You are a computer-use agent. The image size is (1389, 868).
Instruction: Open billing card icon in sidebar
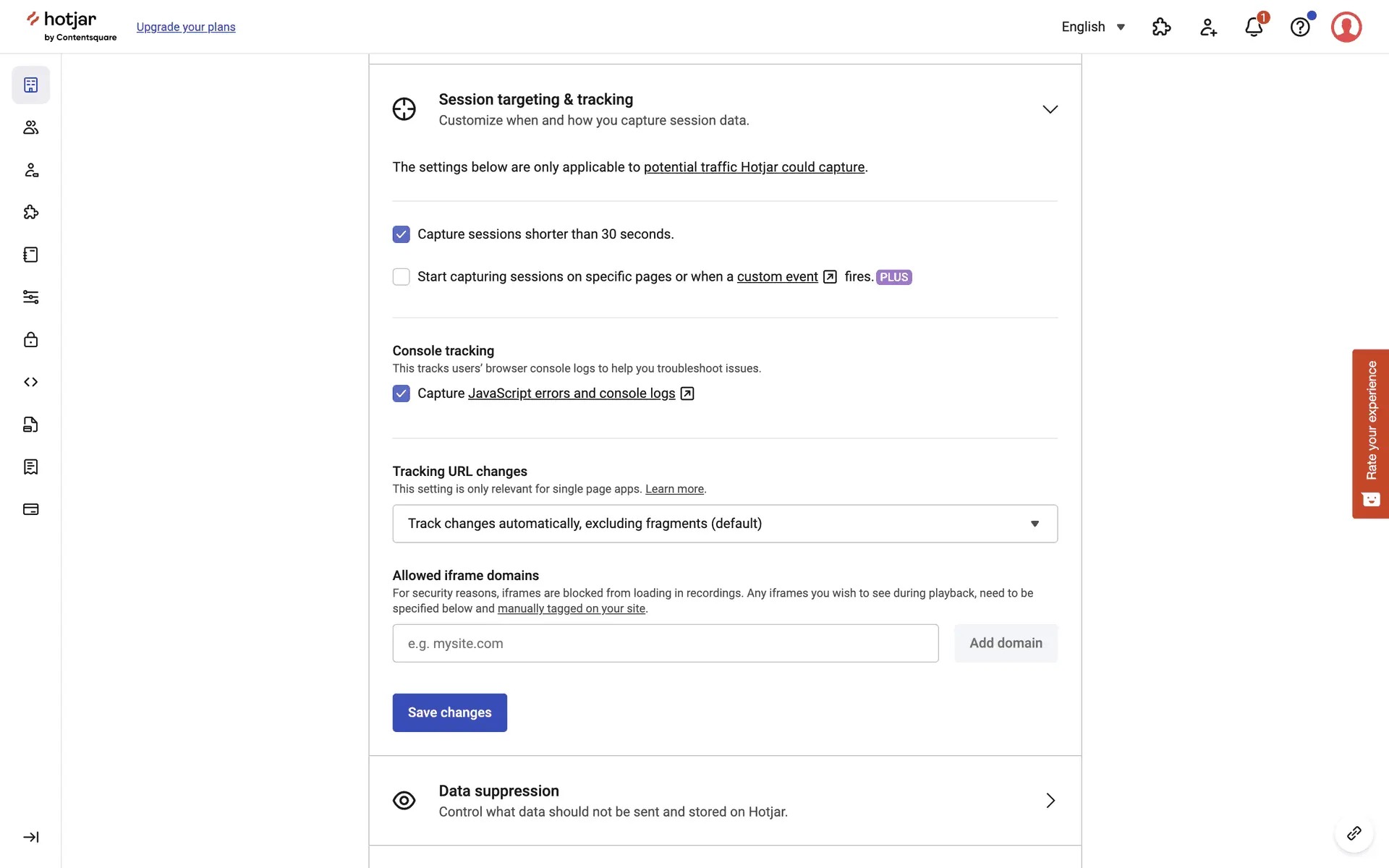(x=30, y=509)
